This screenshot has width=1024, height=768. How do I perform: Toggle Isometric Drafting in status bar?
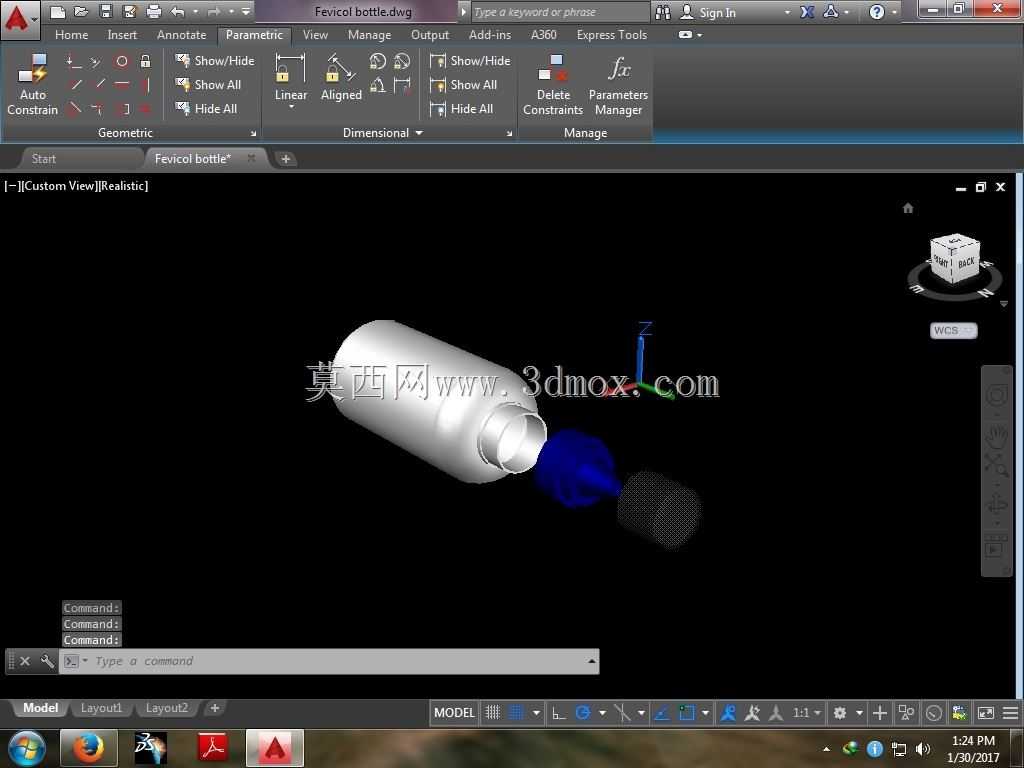pos(622,712)
